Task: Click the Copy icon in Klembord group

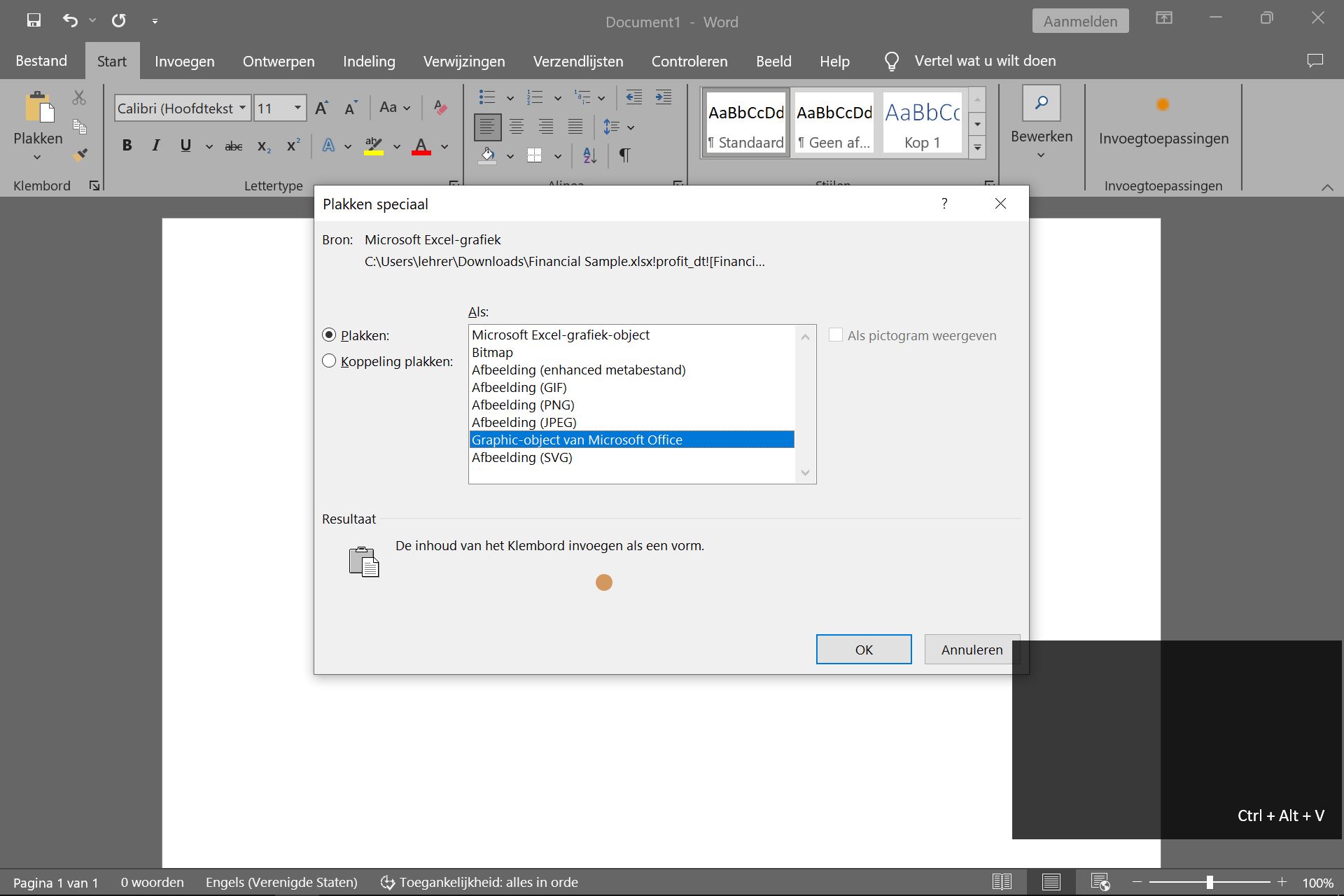Action: (80, 127)
